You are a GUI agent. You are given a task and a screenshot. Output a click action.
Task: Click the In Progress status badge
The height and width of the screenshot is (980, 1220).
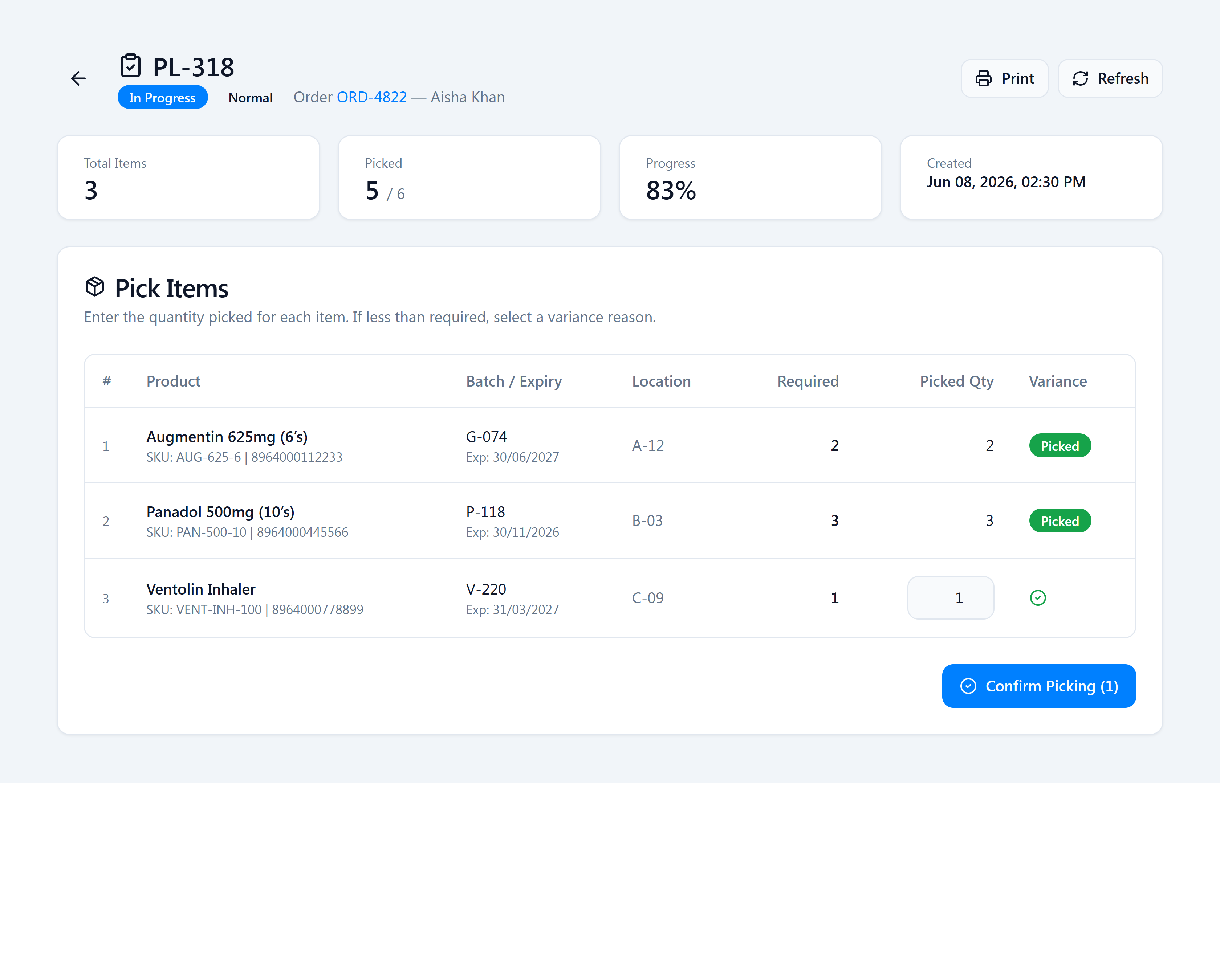pyautogui.click(x=162, y=97)
